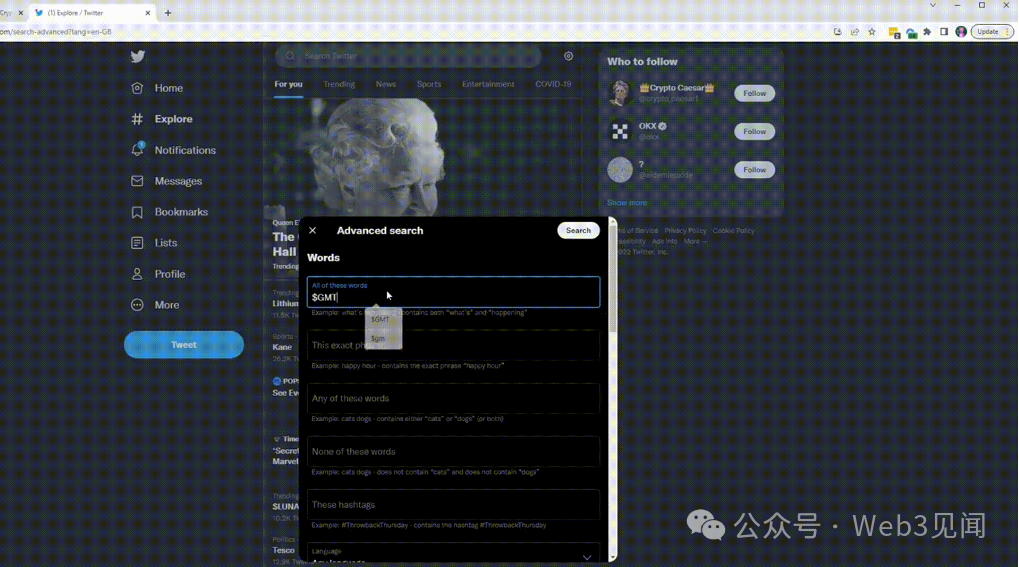Switch to the Trending tab
The height and width of the screenshot is (567, 1019).
339,84
